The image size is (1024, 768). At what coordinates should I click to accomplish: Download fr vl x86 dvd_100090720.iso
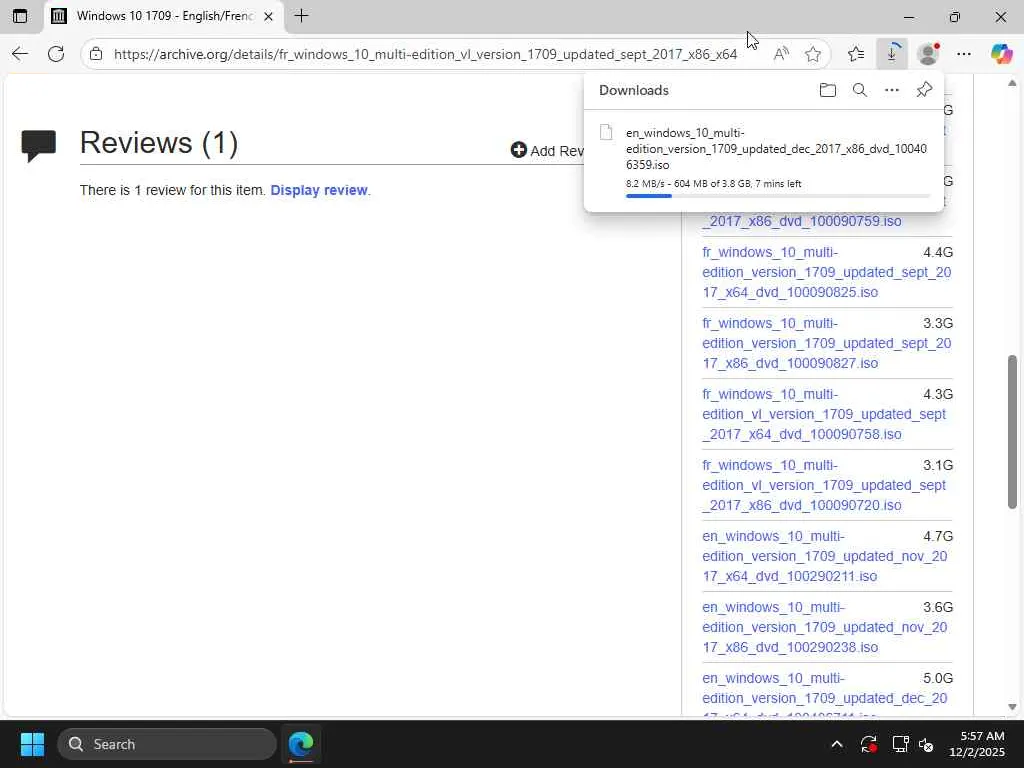pos(824,485)
